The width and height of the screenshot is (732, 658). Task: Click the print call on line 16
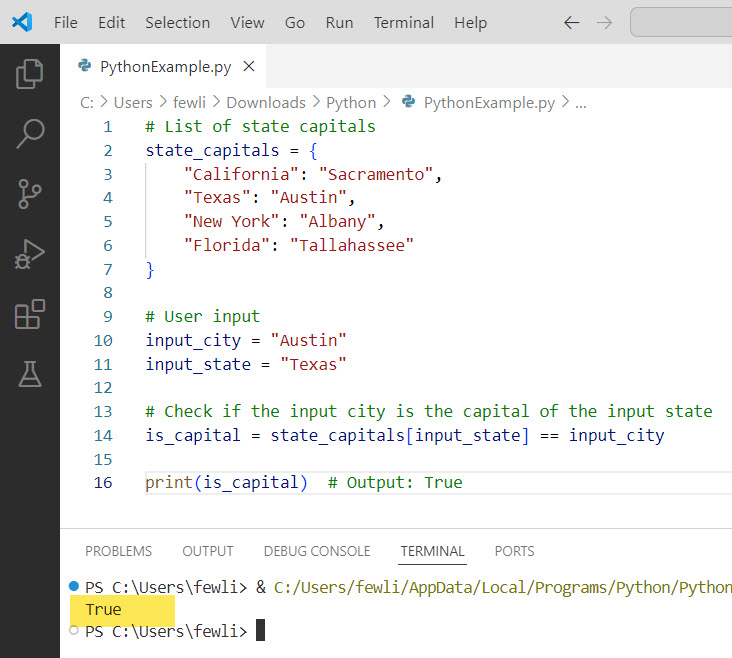pos(226,482)
